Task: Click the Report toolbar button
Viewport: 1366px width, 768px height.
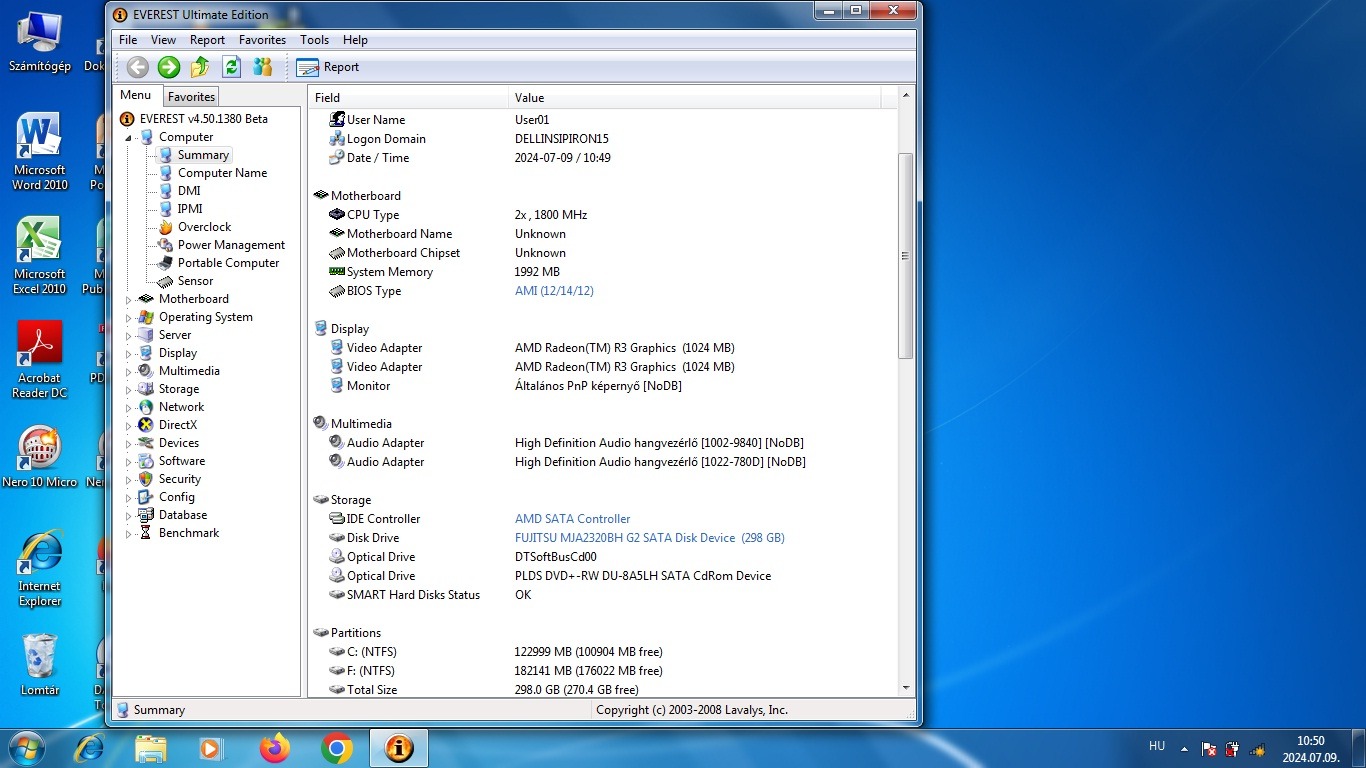Action: point(327,67)
